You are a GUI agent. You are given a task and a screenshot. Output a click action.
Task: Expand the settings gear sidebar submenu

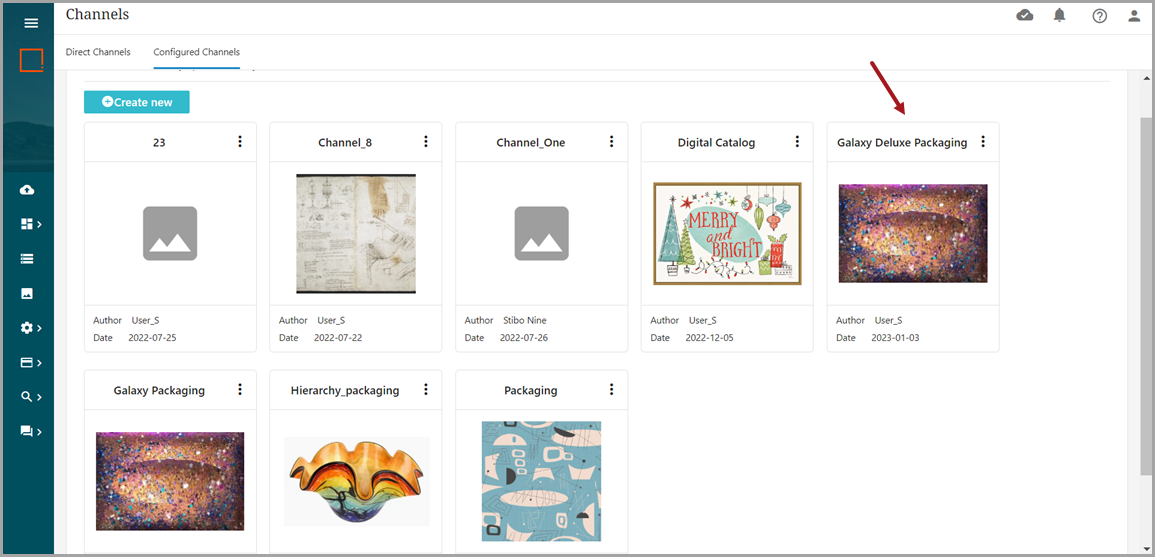point(30,327)
